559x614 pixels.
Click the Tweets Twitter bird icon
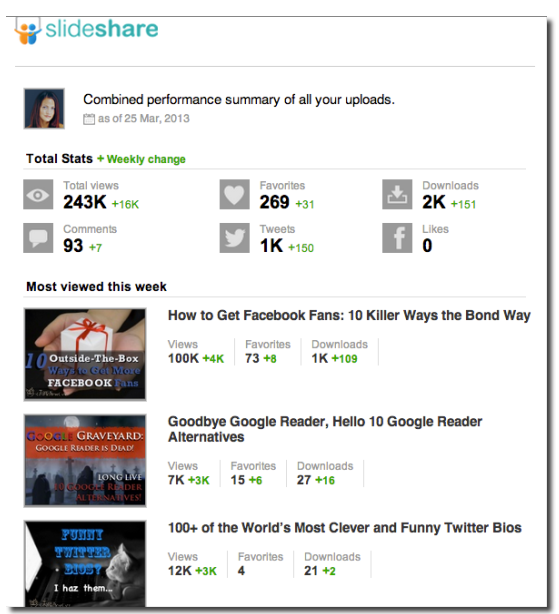coord(234,238)
